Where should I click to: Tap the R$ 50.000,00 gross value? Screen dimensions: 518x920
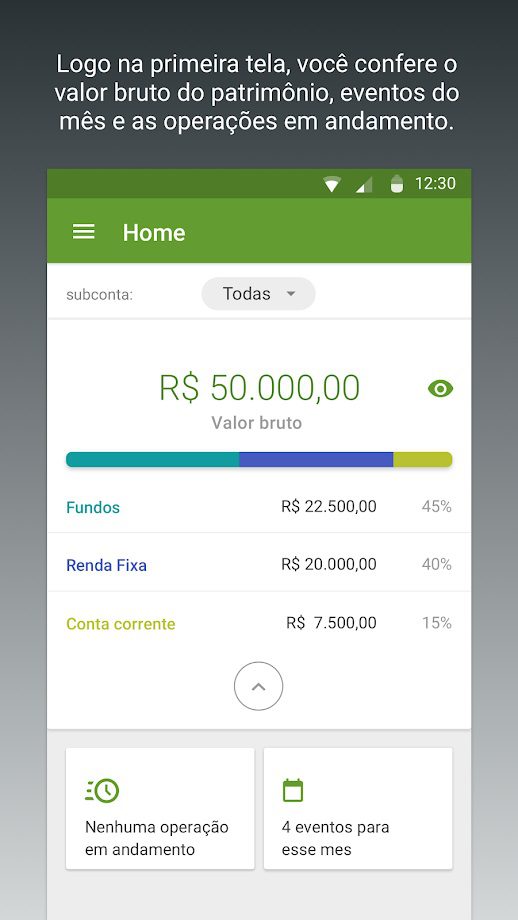(x=259, y=387)
